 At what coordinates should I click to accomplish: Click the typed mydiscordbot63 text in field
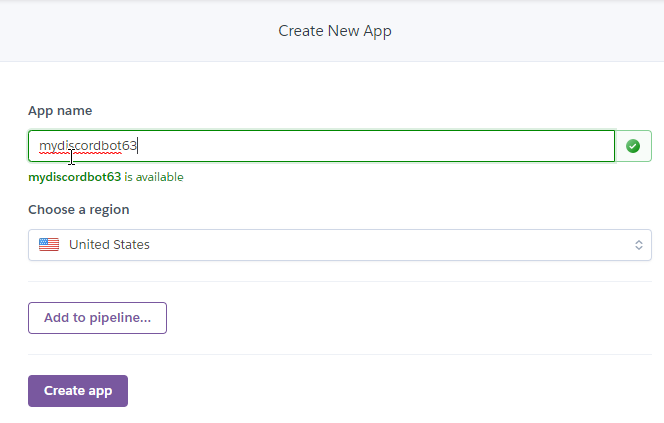point(88,146)
